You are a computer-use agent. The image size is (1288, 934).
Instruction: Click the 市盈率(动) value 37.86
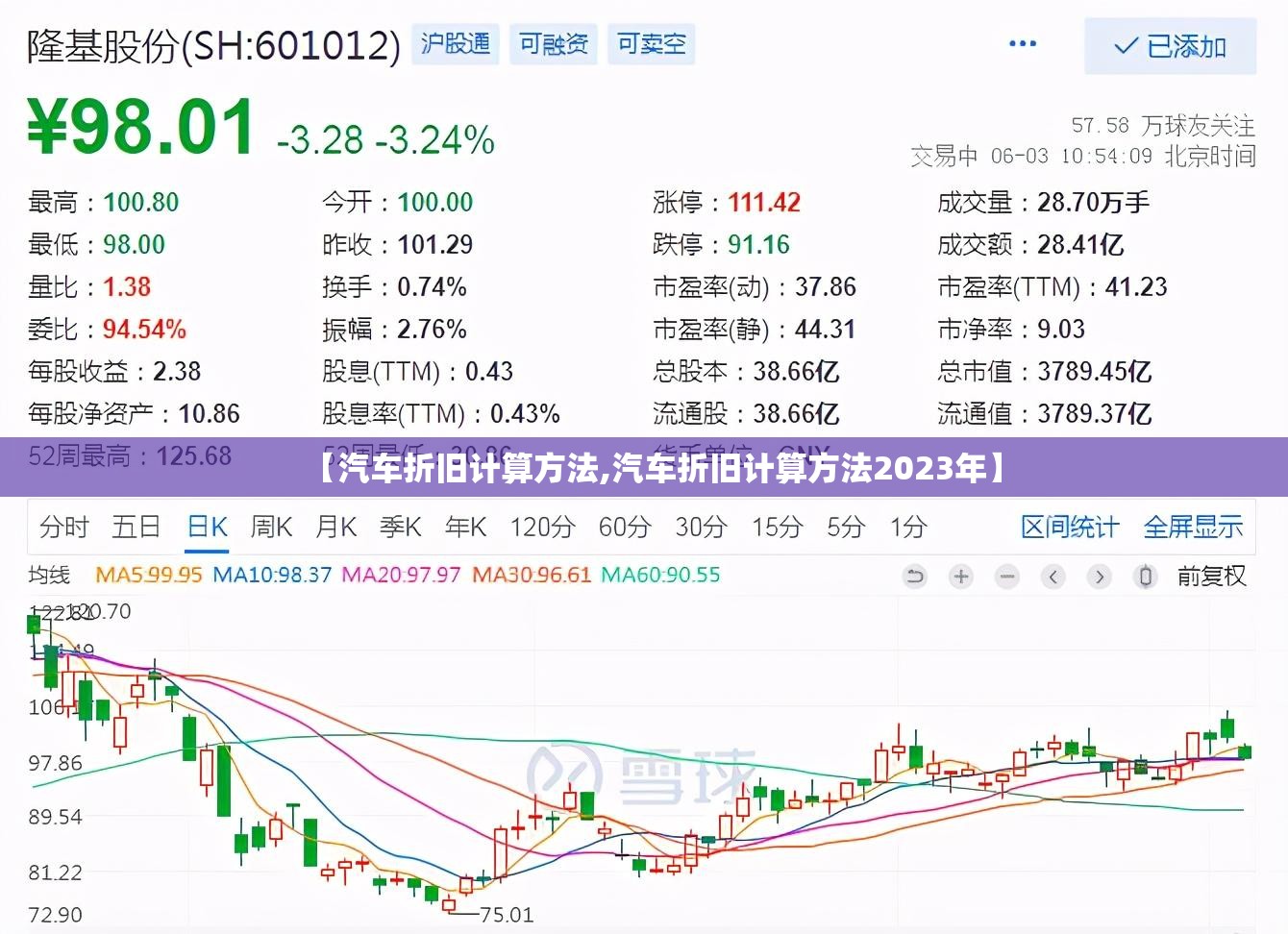point(826,286)
